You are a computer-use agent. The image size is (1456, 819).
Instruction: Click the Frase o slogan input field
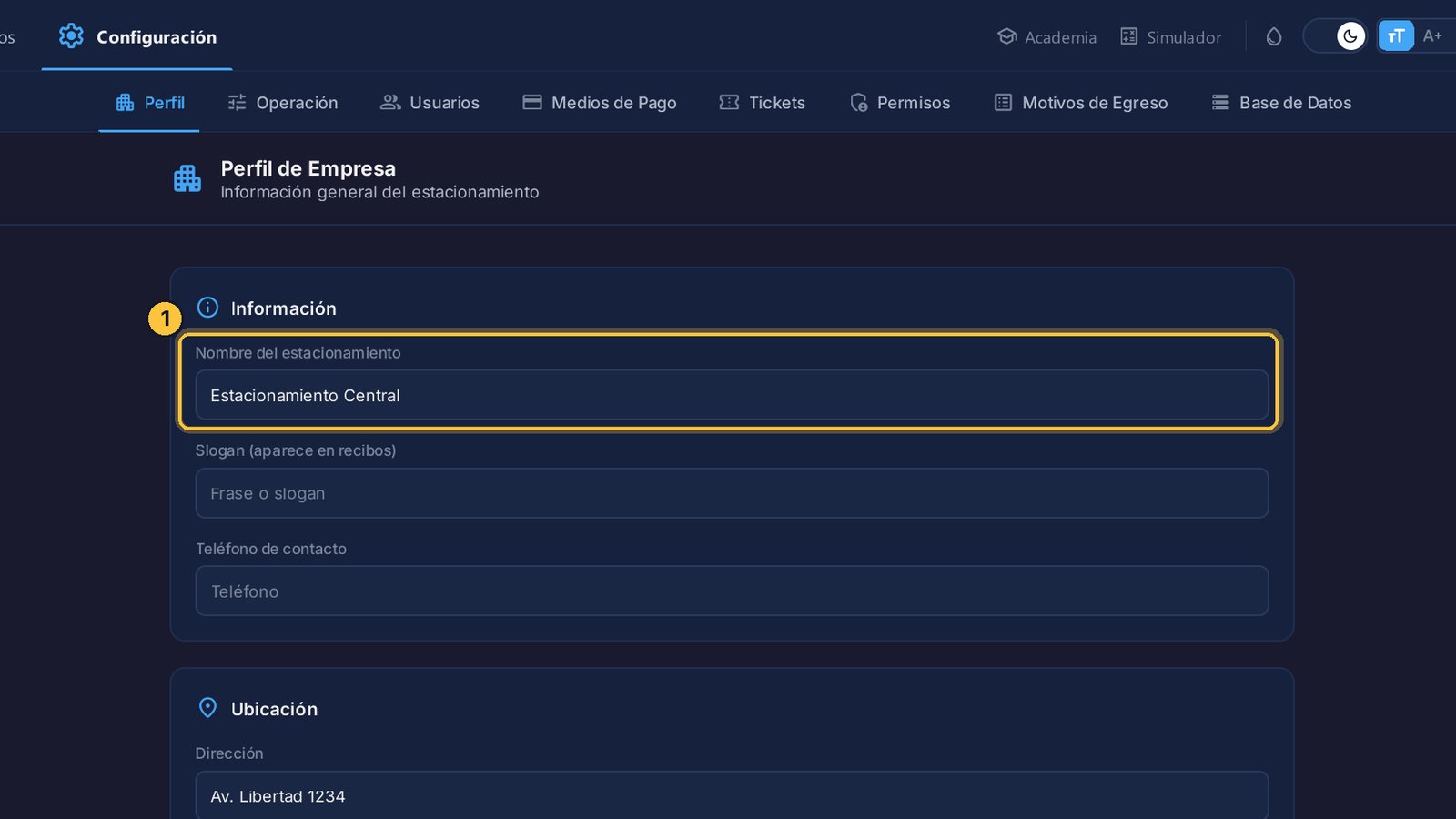732,493
